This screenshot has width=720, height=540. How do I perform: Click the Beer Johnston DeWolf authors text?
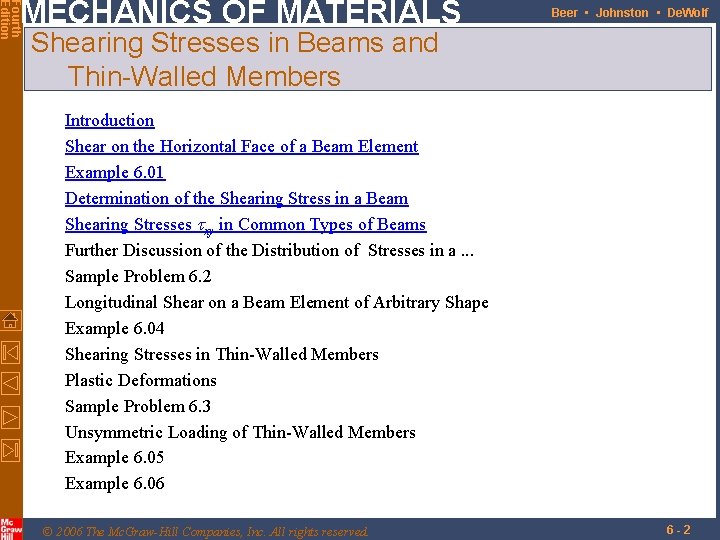point(630,13)
